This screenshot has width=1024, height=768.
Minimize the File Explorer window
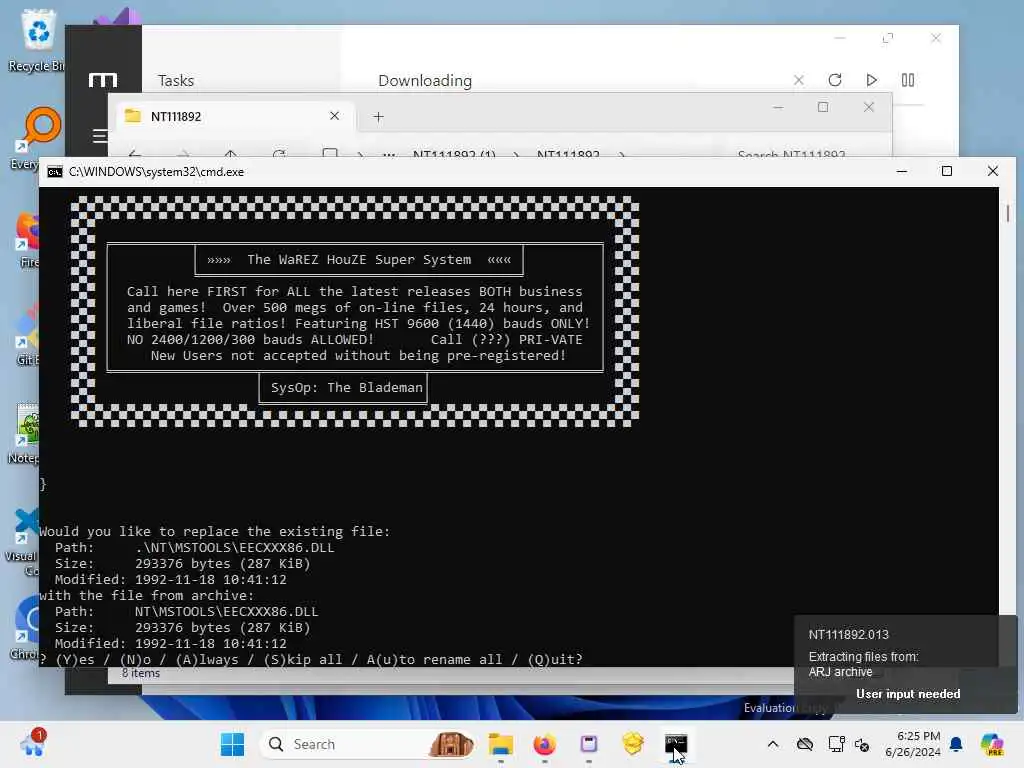click(778, 107)
